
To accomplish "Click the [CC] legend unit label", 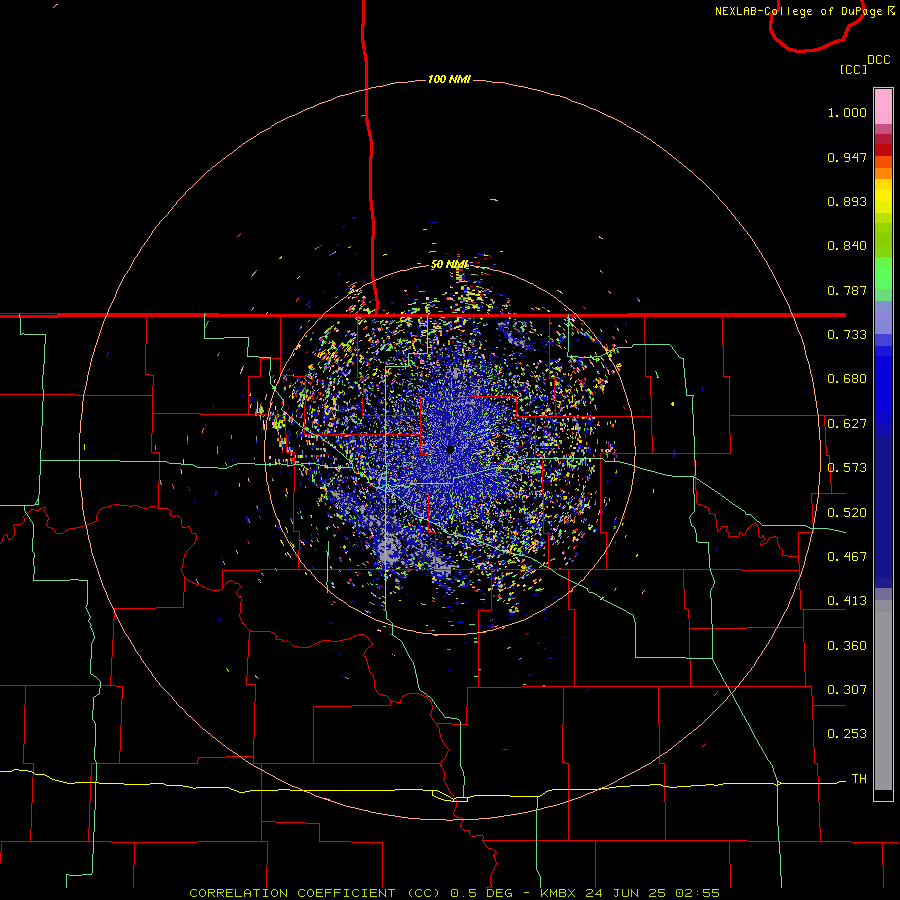I will (854, 69).
